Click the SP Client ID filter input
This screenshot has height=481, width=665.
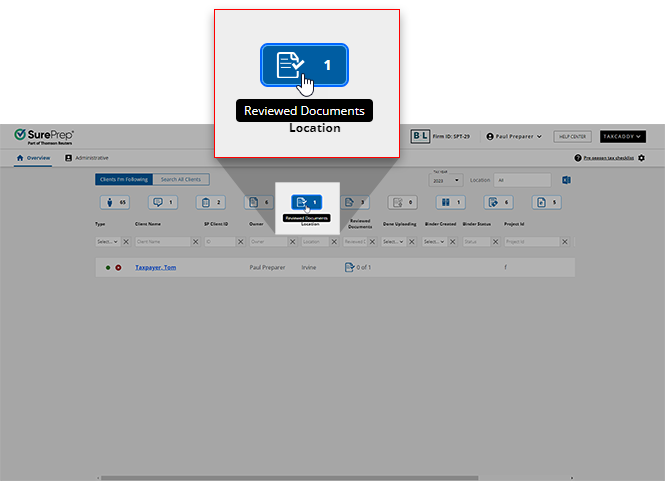220,242
